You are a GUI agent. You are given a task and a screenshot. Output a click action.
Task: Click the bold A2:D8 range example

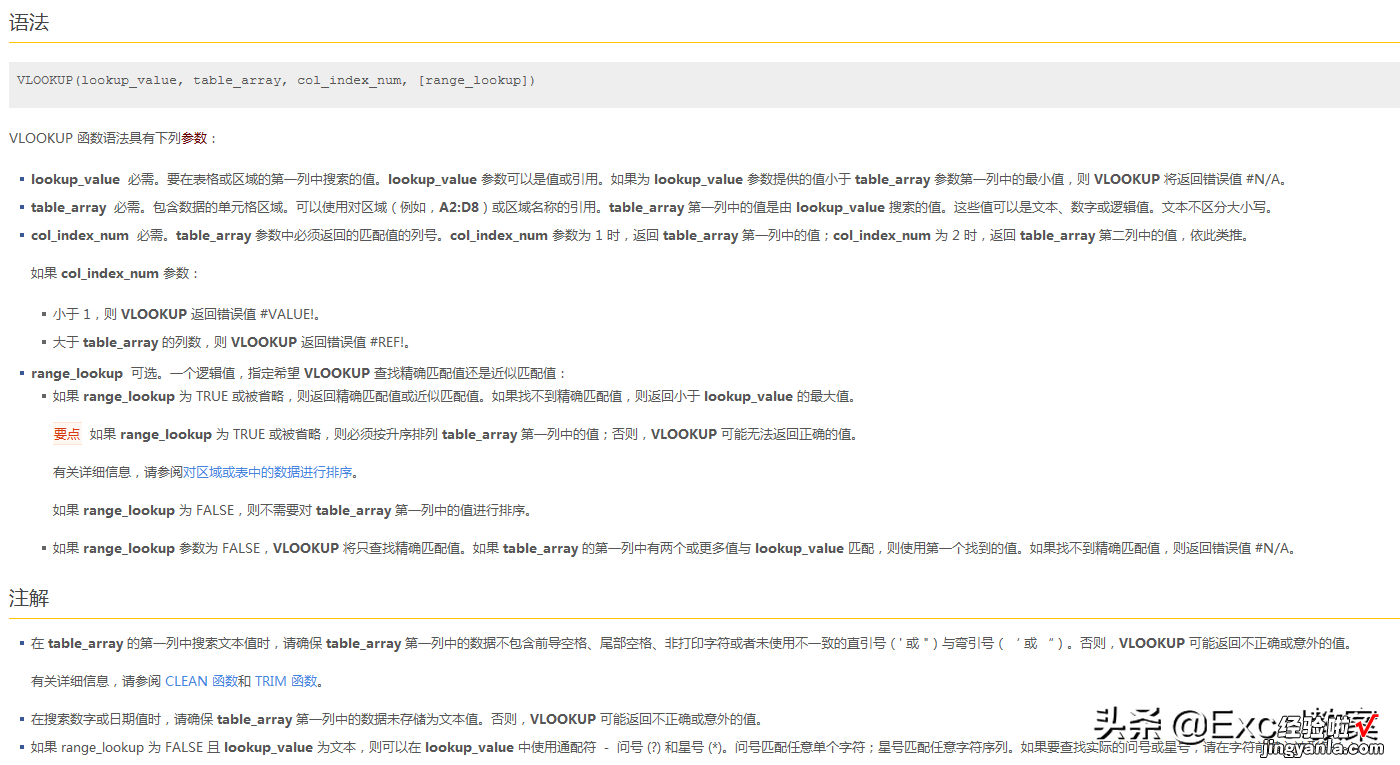pos(458,208)
